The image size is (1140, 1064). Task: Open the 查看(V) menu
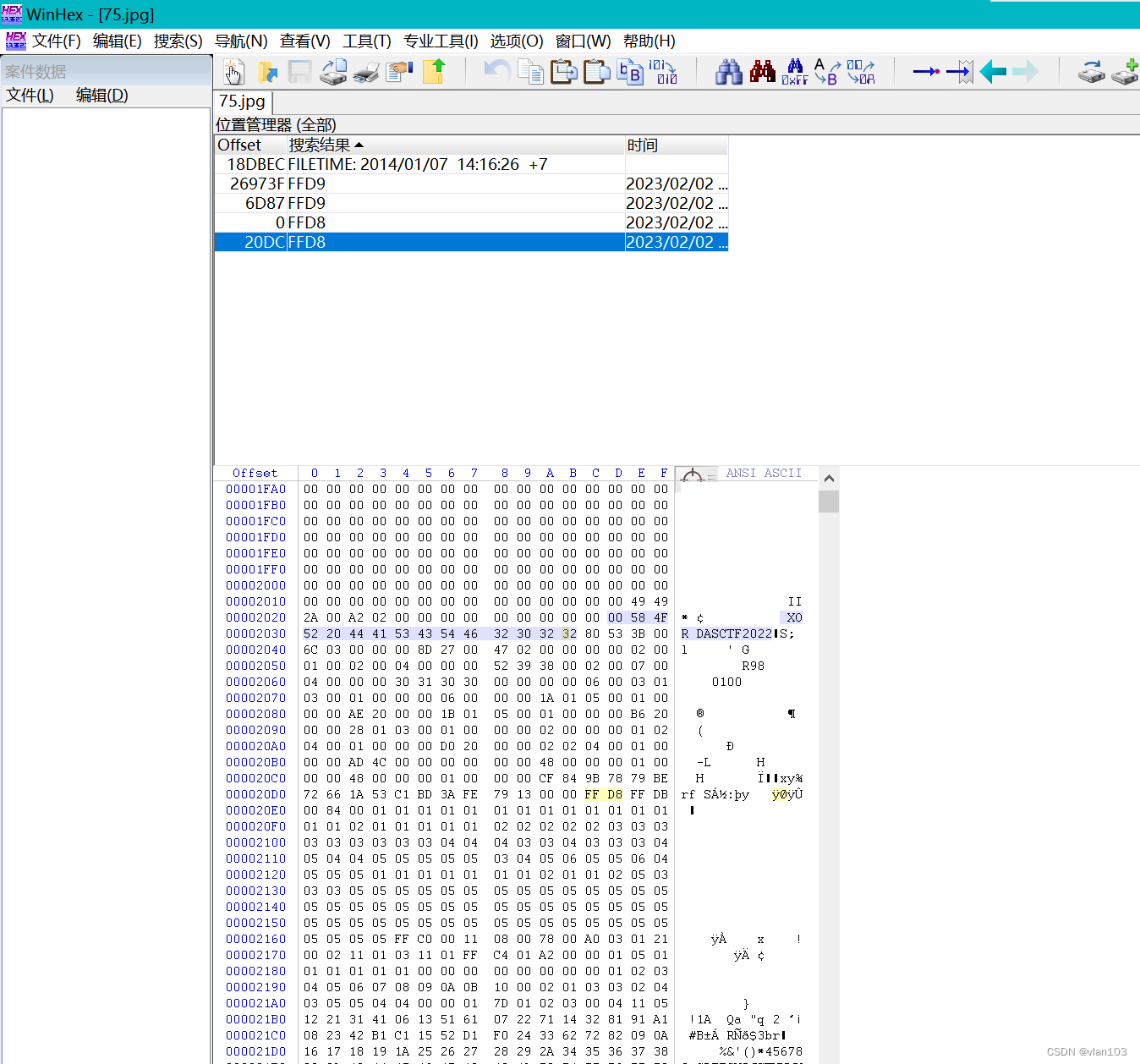(x=305, y=41)
